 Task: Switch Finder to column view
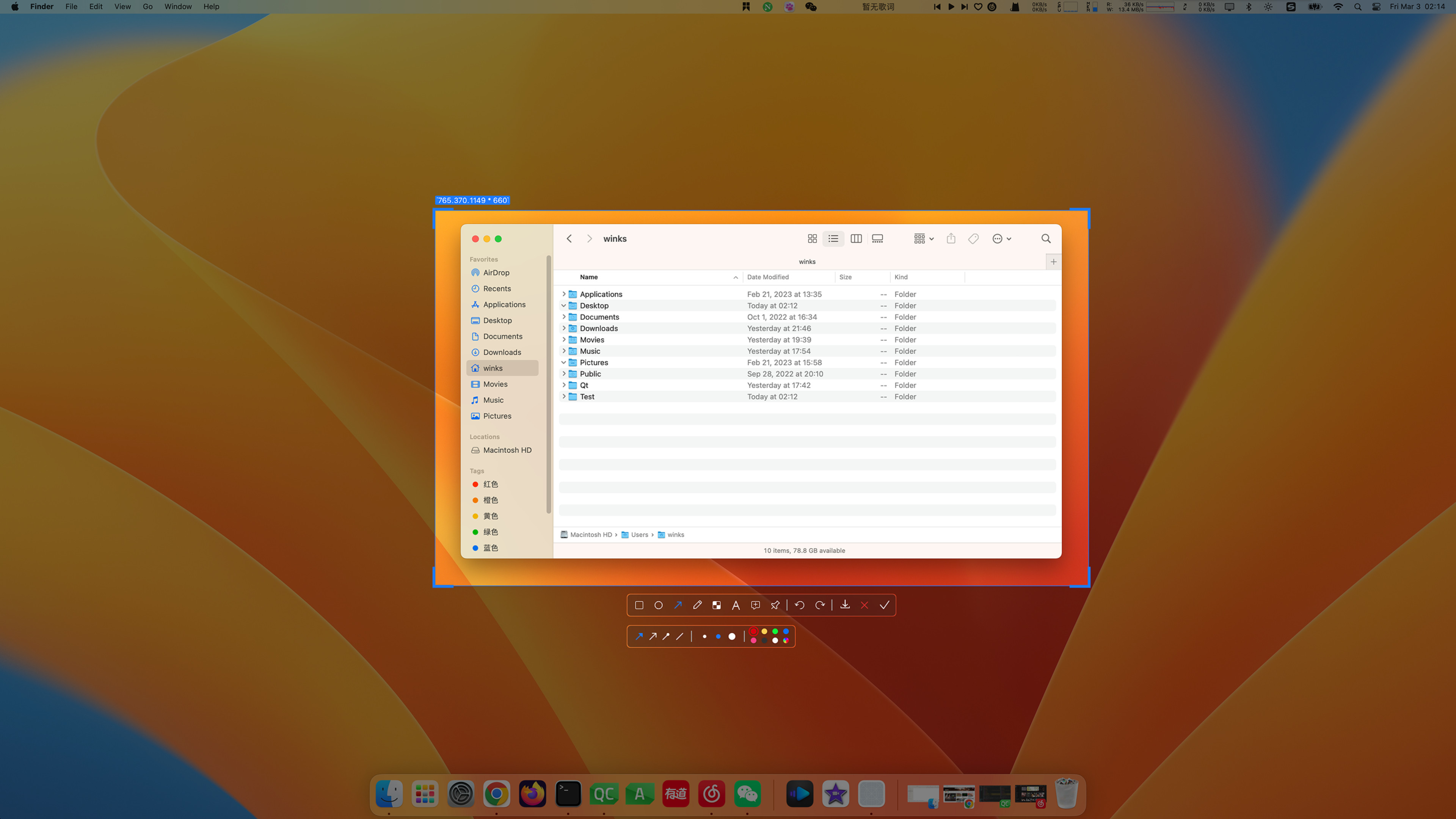coord(856,238)
